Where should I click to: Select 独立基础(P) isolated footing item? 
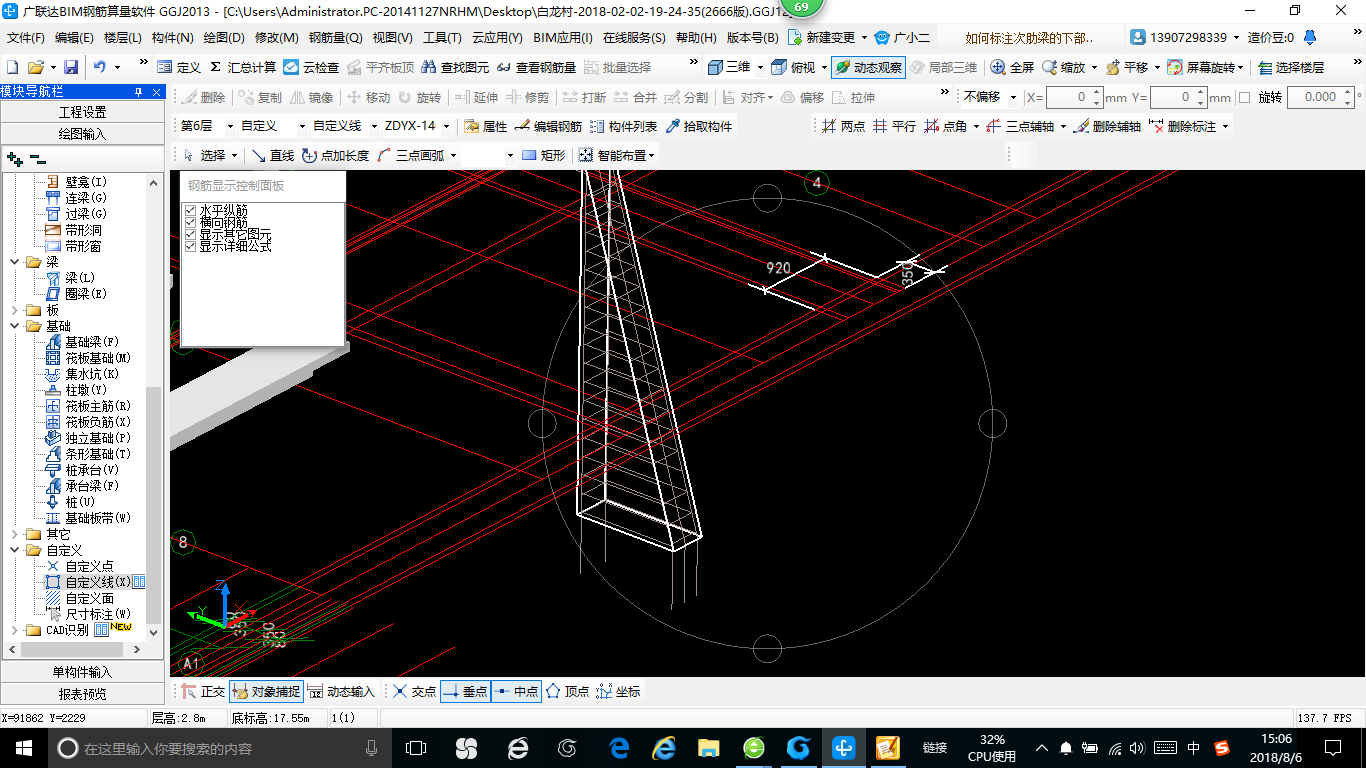(x=88, y=438)
